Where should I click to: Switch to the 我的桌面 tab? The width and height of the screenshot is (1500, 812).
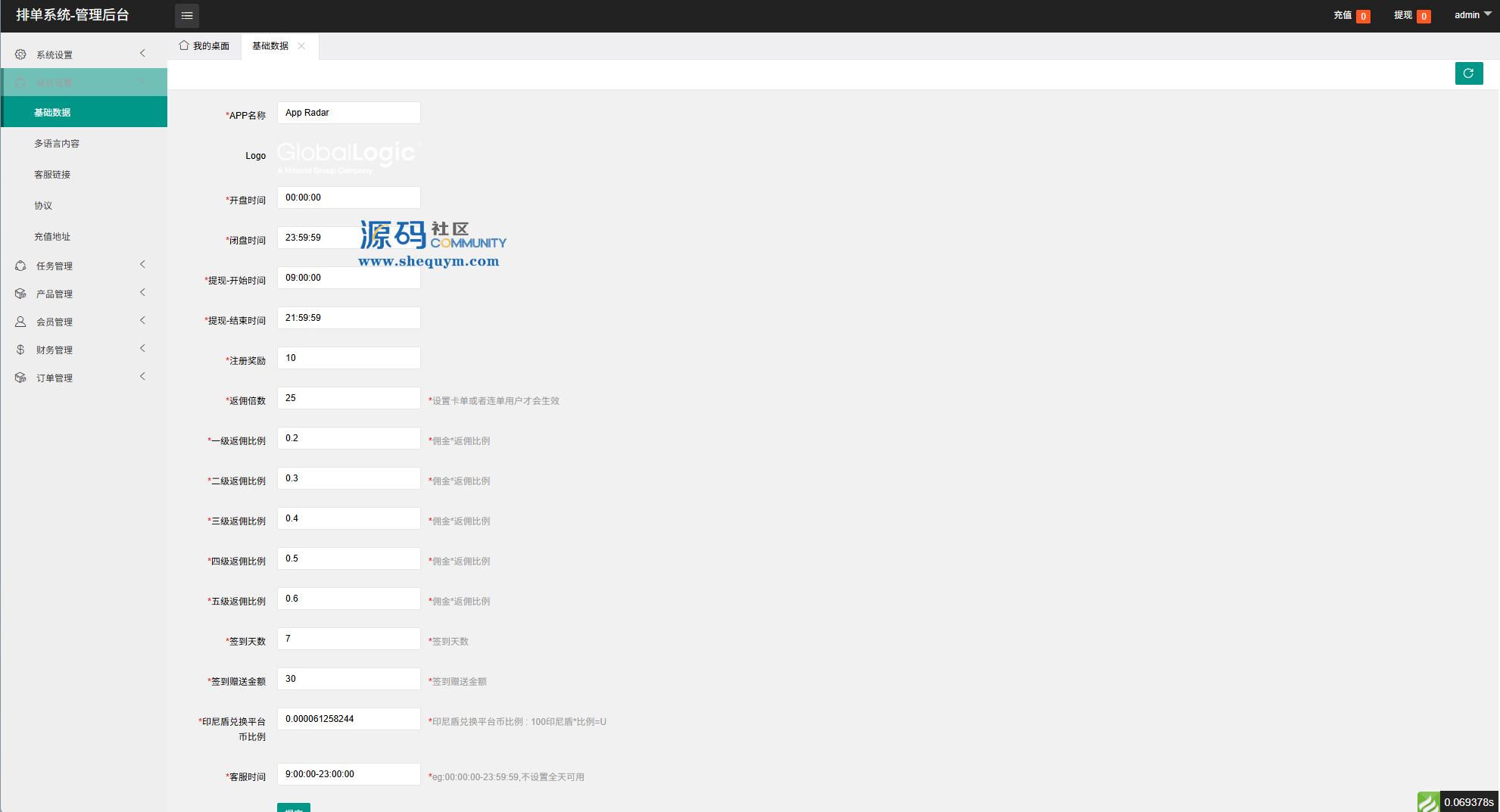click(204, 46)
